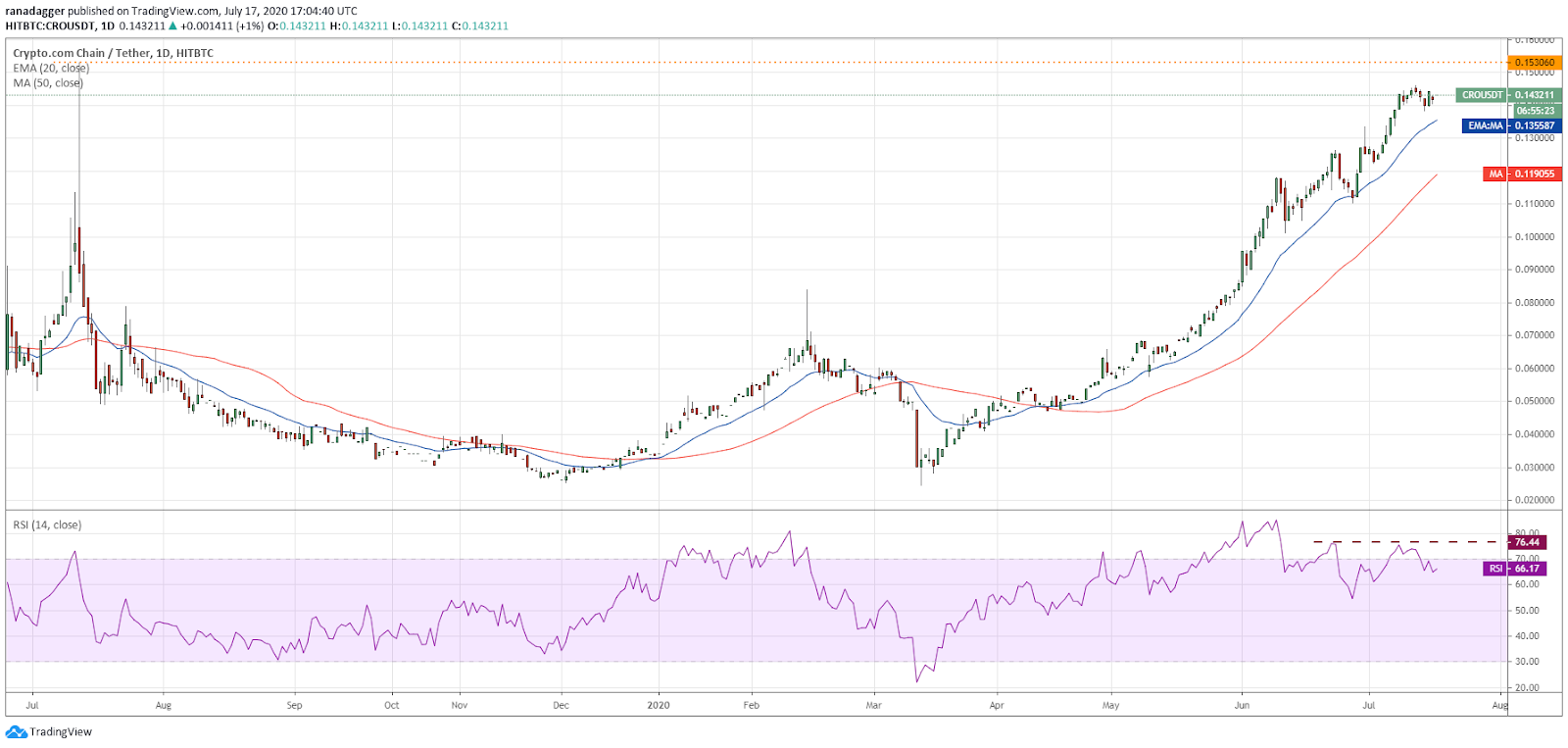Click the HITBTC:CROUSDT ticker in header
Image resolution: width=1568 pixels, height=748 pixels.
point(50,25)
